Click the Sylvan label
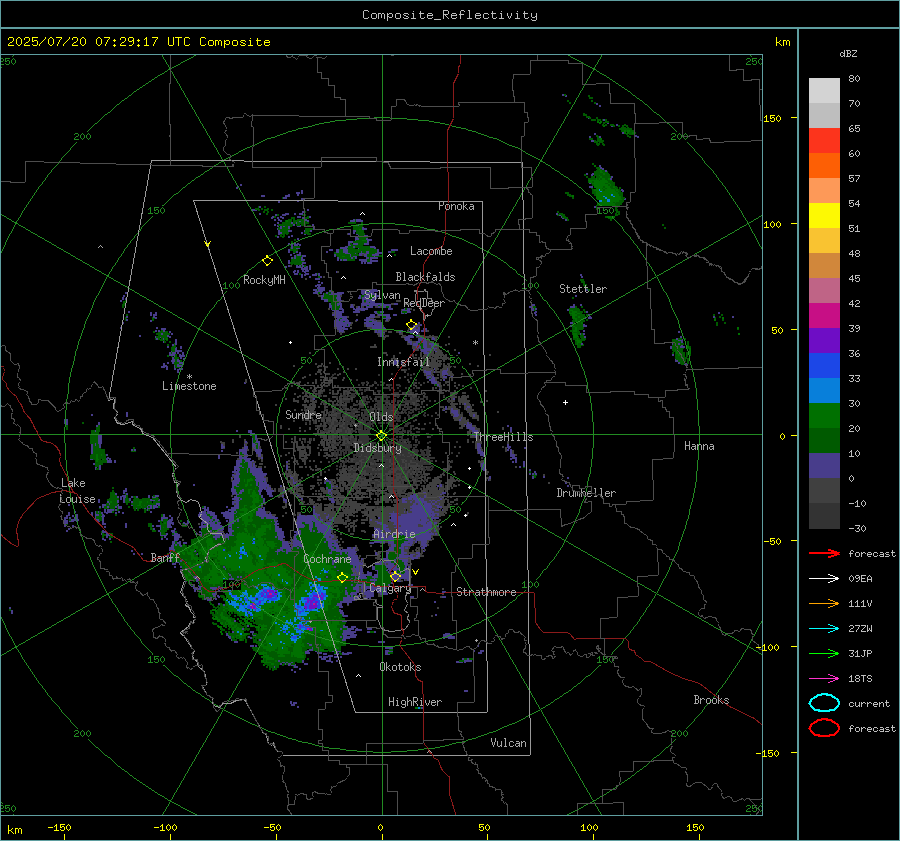The image size is (900, 841). point(382,295)
